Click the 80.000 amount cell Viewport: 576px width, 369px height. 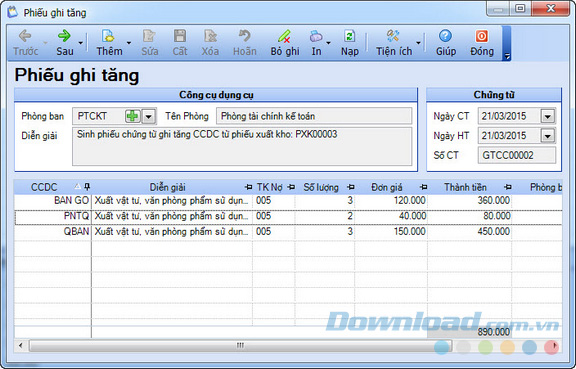click(469, 216)
